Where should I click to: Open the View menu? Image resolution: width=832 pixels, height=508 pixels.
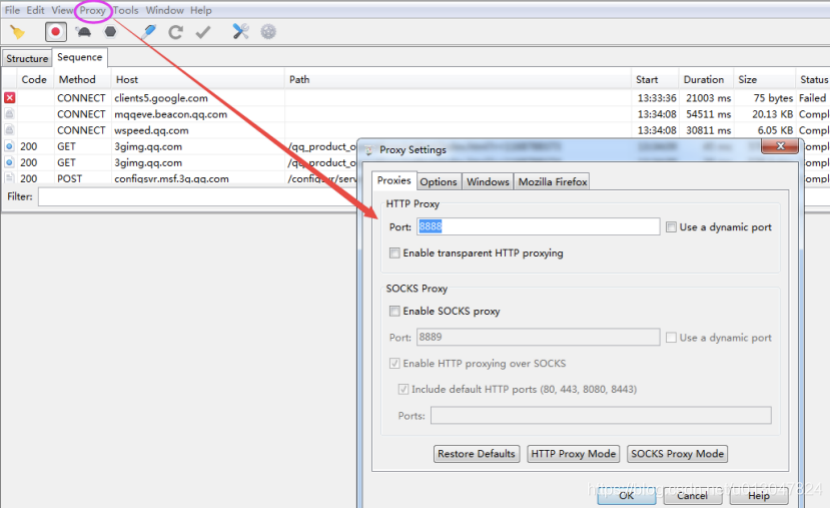coord(62,10)
